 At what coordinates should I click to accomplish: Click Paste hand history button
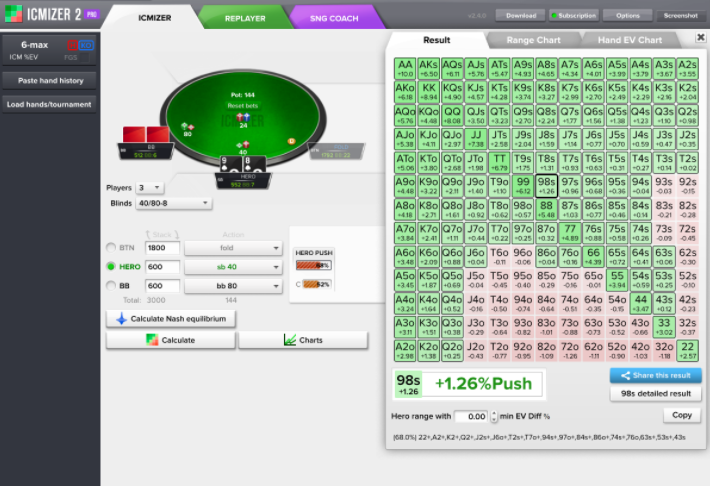(50, 81)
